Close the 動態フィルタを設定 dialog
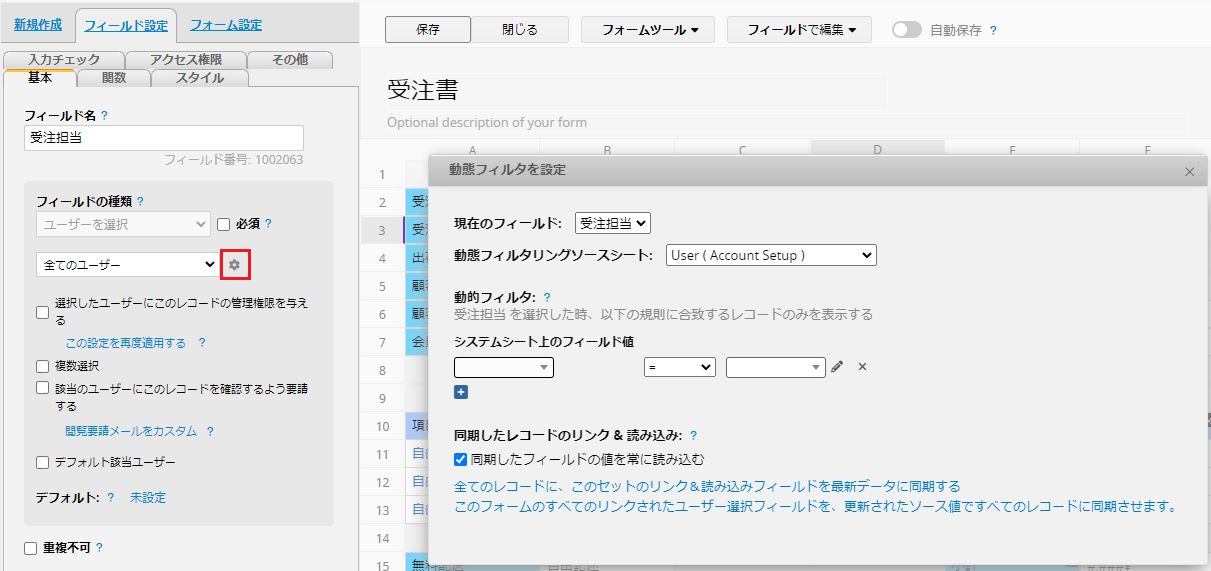 click(1189, 172)
